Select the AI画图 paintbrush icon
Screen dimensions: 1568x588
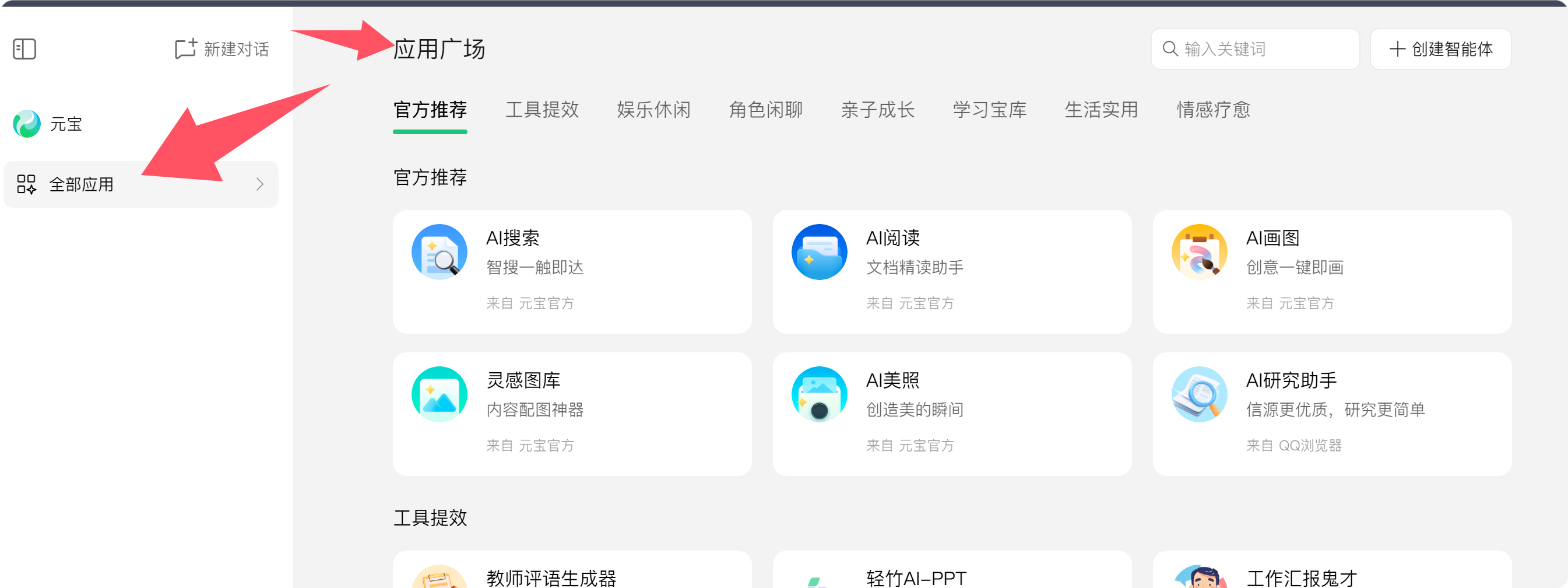tap(1198, 251)
